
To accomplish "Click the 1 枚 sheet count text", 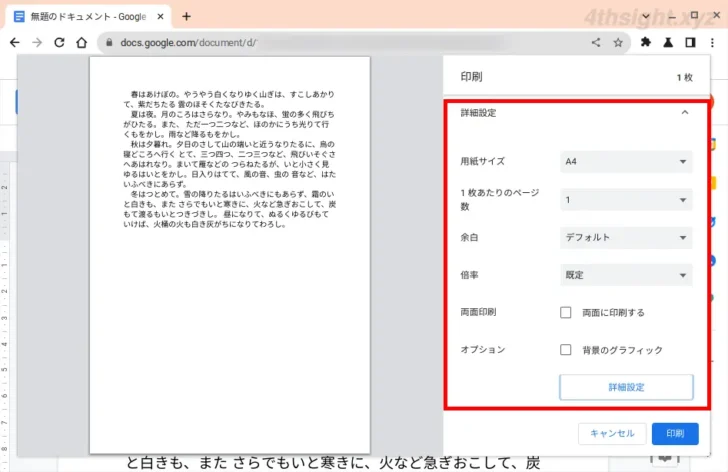I will coord(684,78).
